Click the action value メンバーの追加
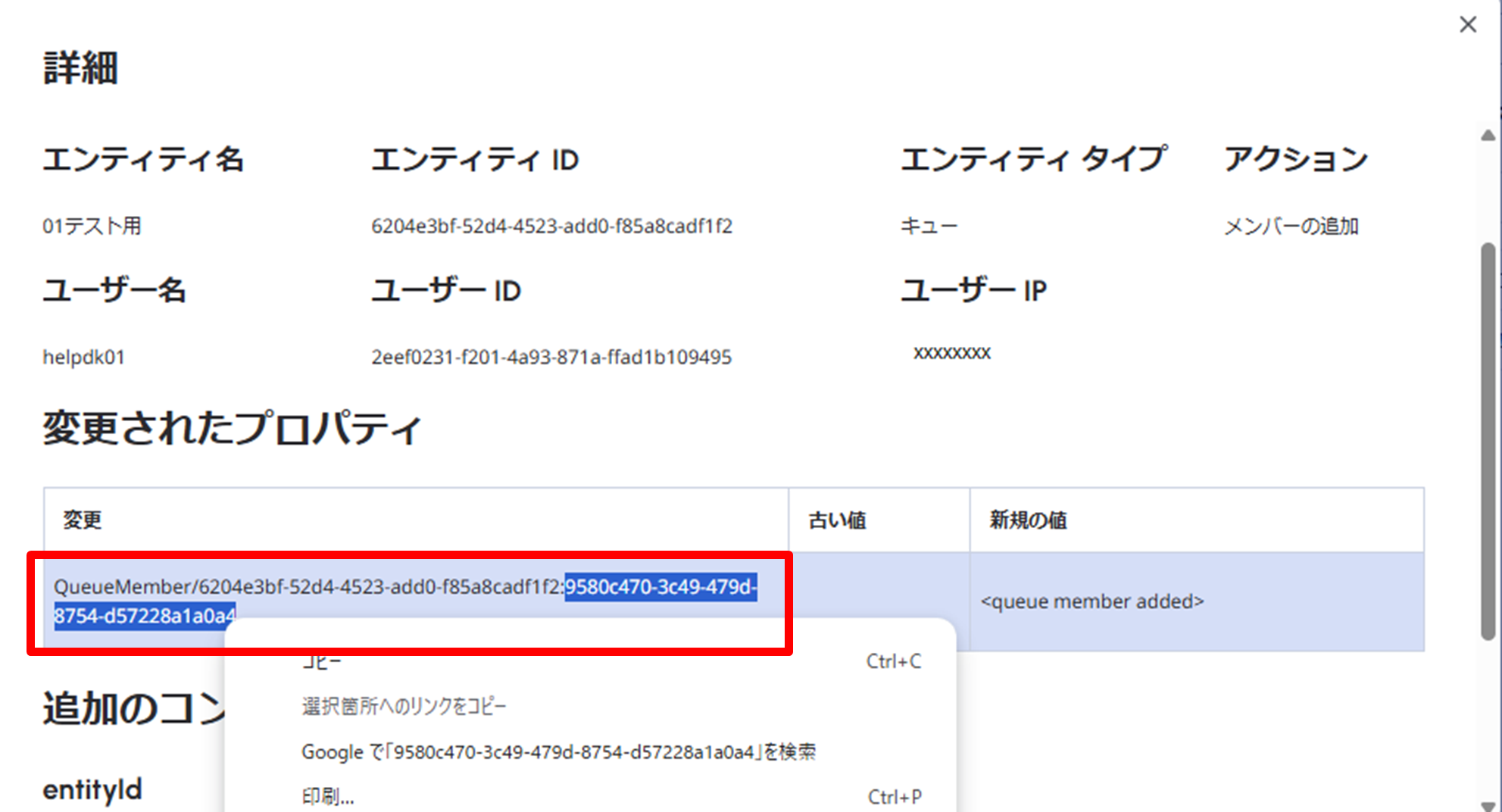This screenshot has height=812, width=1502. (x=1291, y=226)
